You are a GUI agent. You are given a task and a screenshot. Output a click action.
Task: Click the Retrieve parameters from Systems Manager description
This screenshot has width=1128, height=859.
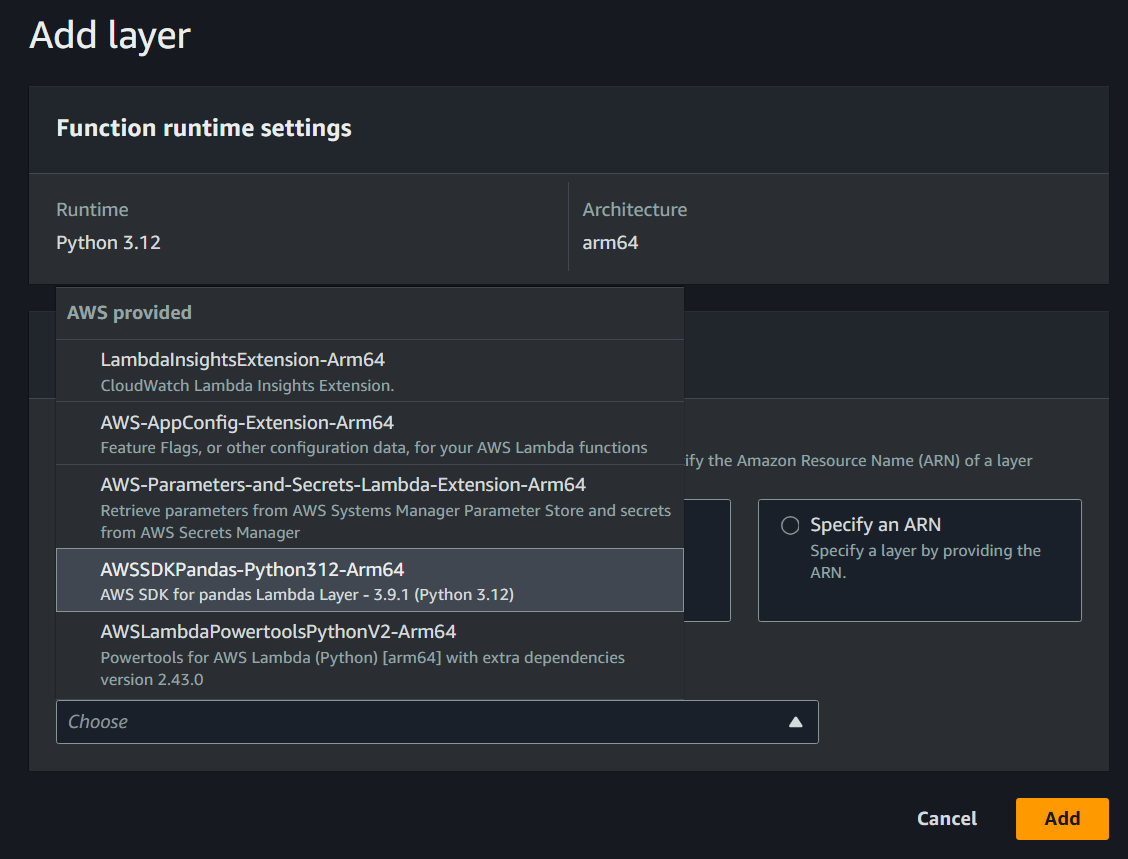point(386,522)
